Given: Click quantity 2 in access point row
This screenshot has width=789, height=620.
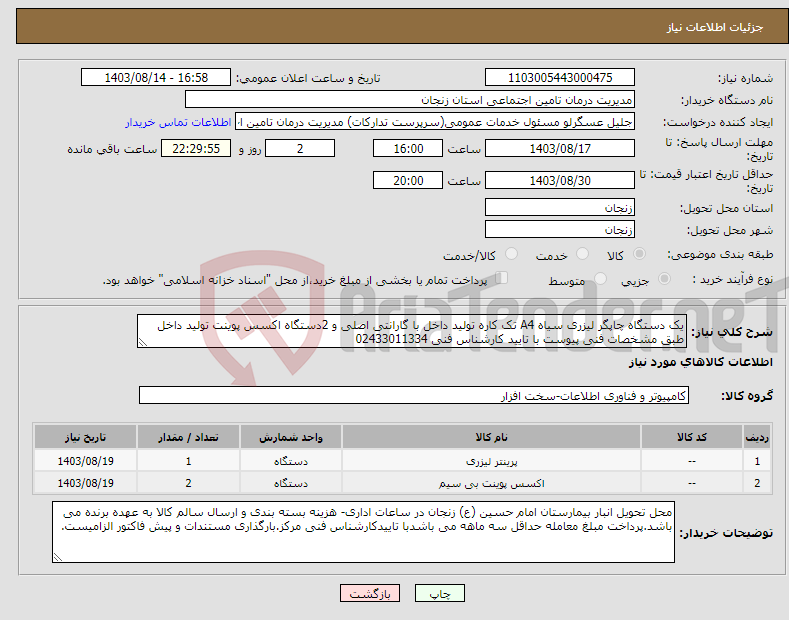Looking at the screenshot, I should 188,483.
